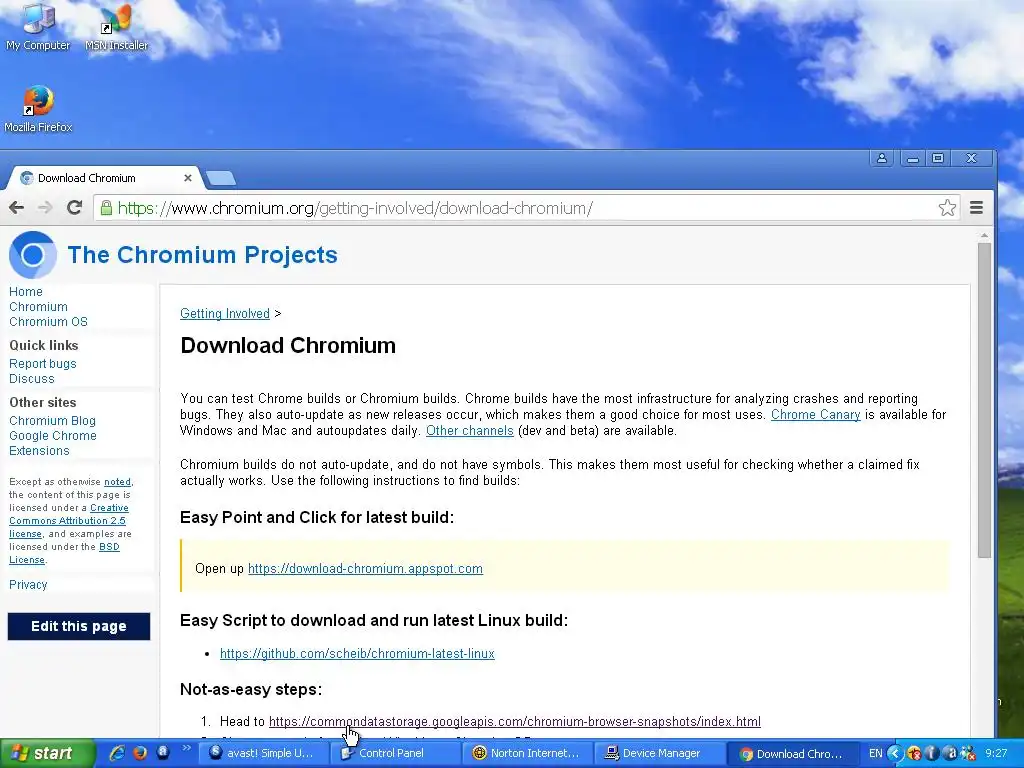
Task: Click the Chromium Projects logo
Action: pos(32,255)
